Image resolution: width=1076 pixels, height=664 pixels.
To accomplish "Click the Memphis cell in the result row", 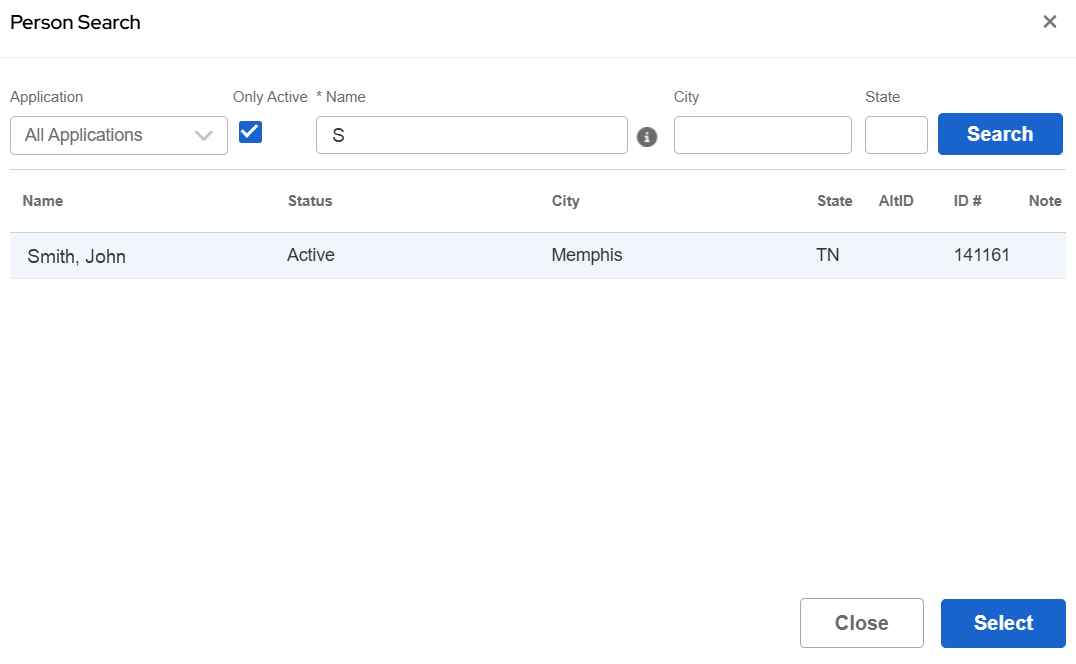I will coord(587,255).
